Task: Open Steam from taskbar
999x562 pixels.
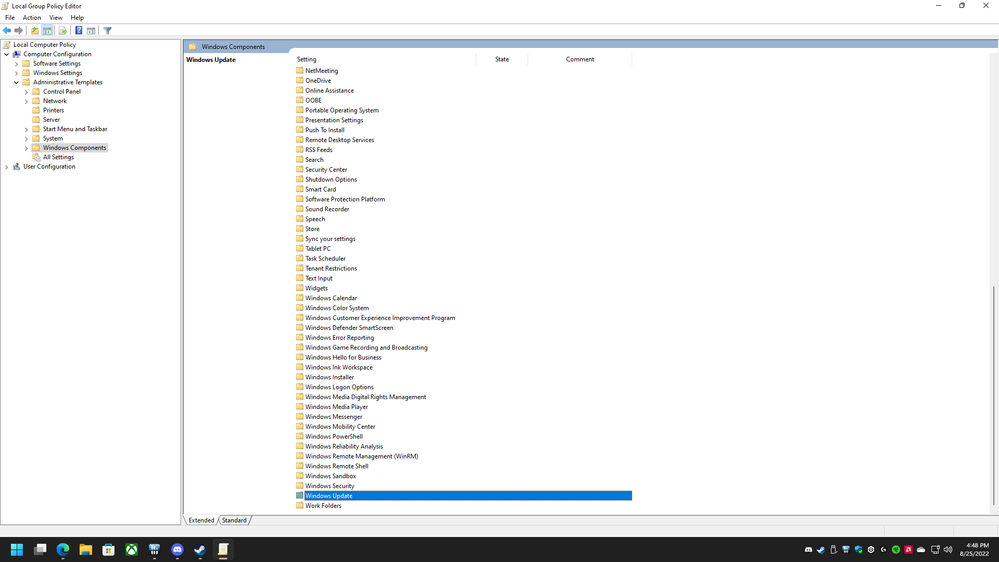Action: pos(200,549)
